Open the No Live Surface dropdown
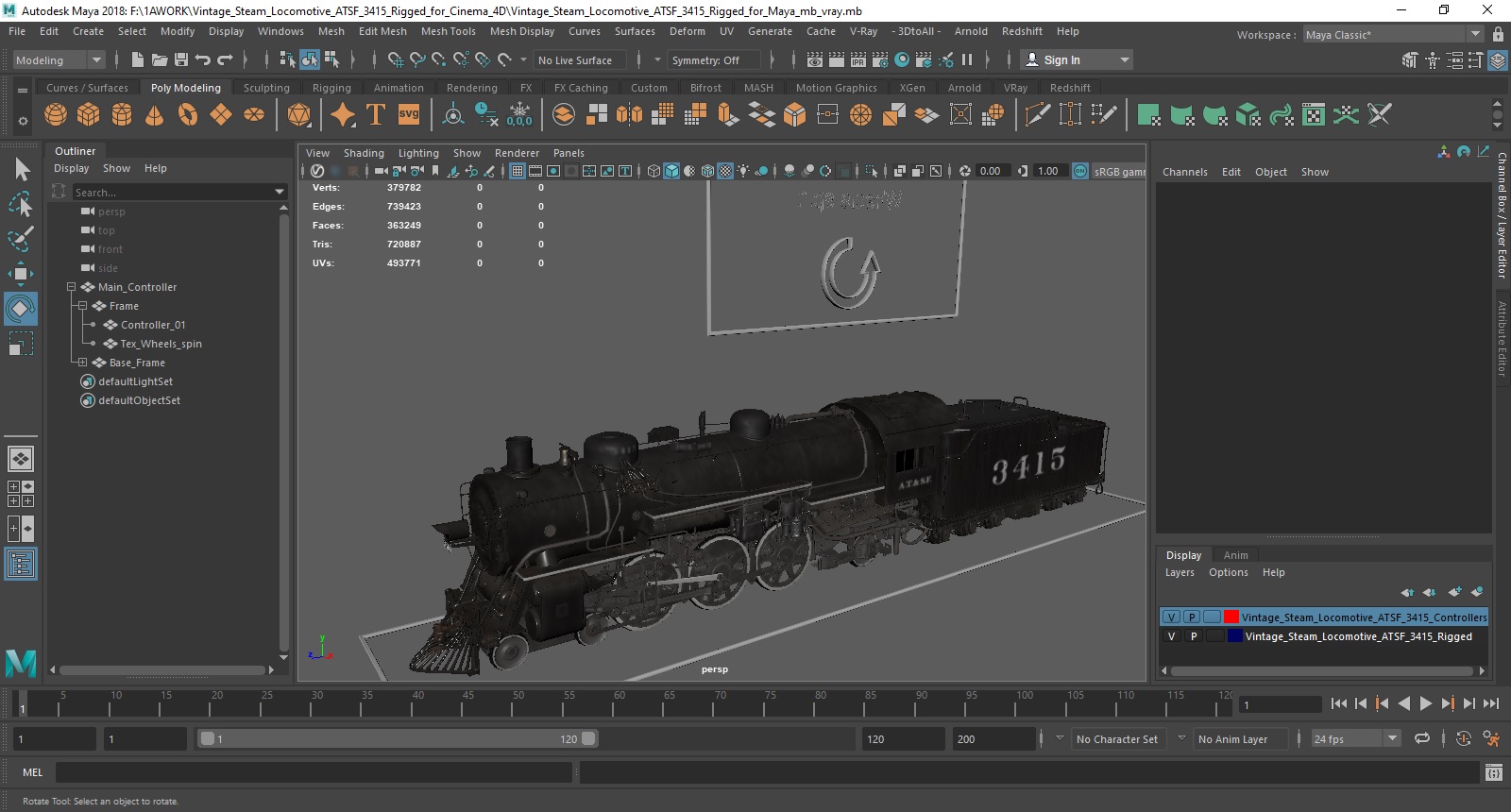Image resolution: width=1511 pixels, height=812 pixels. [x=581, y=59]
